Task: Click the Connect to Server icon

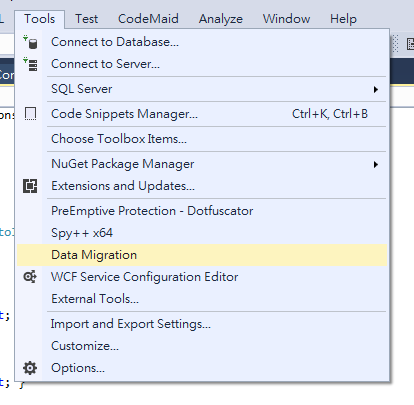Action: coord(30,64)
